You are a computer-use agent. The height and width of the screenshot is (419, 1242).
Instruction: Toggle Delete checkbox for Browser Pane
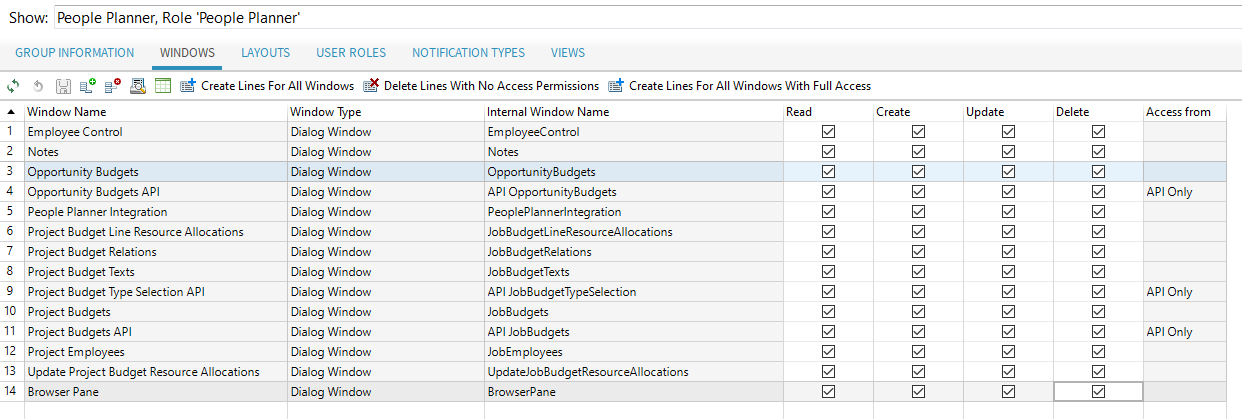pos(1098,392)
